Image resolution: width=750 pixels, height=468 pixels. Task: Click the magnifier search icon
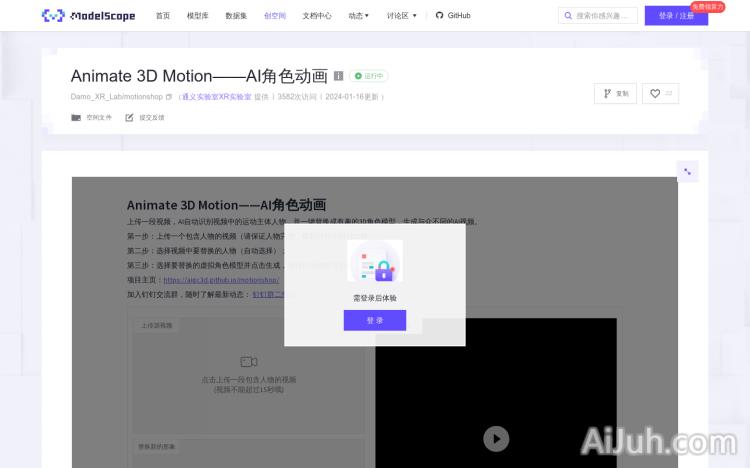click(x=568, y=16)
